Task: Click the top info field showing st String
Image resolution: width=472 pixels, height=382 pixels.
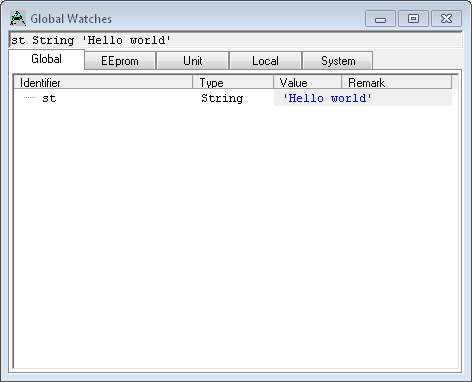Action: 236,40
